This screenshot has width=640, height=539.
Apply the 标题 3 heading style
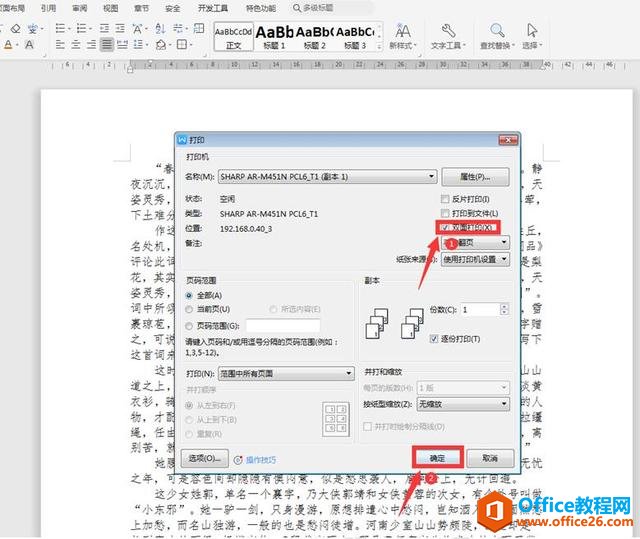[355, 37]
